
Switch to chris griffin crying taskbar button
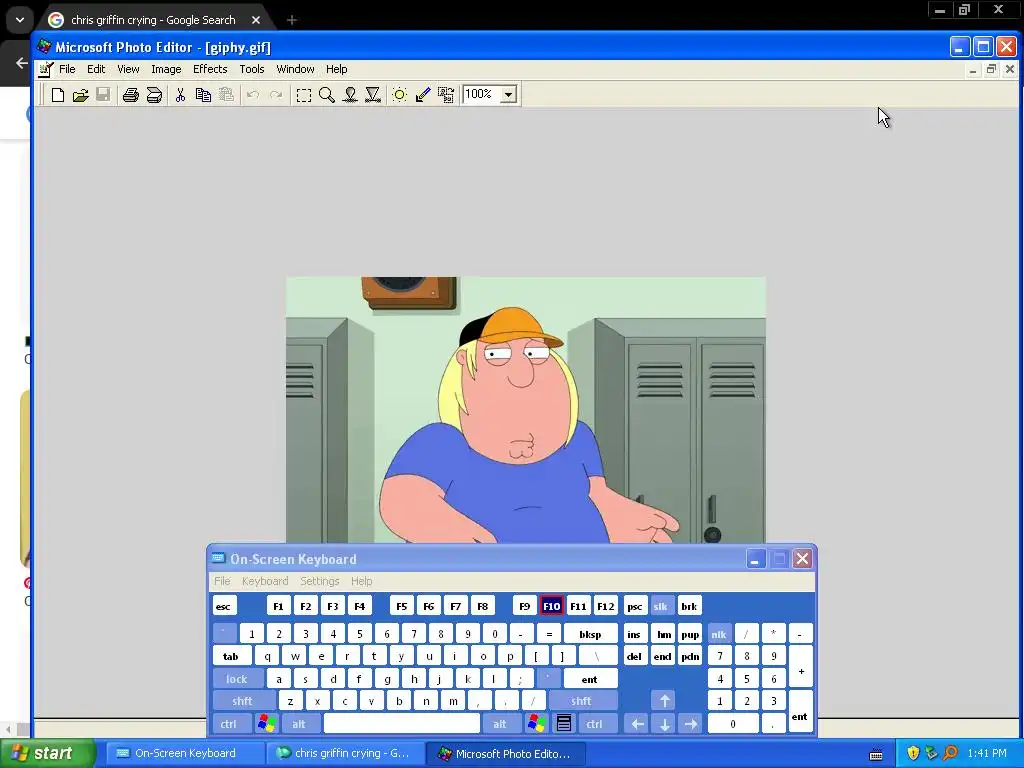pyautogui.click(x=345, y=754)
